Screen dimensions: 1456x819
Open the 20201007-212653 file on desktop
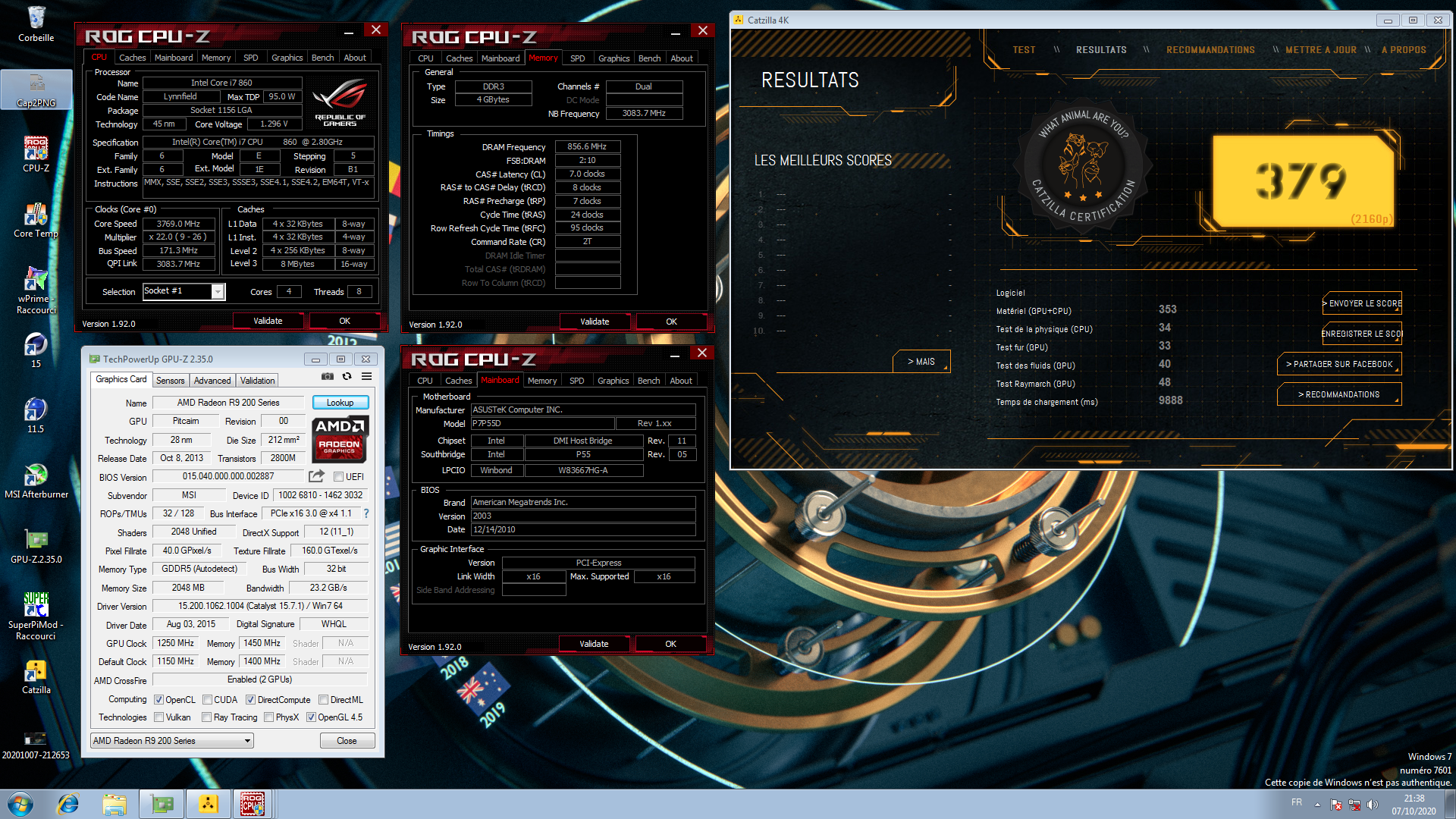(x=36, y=743)
